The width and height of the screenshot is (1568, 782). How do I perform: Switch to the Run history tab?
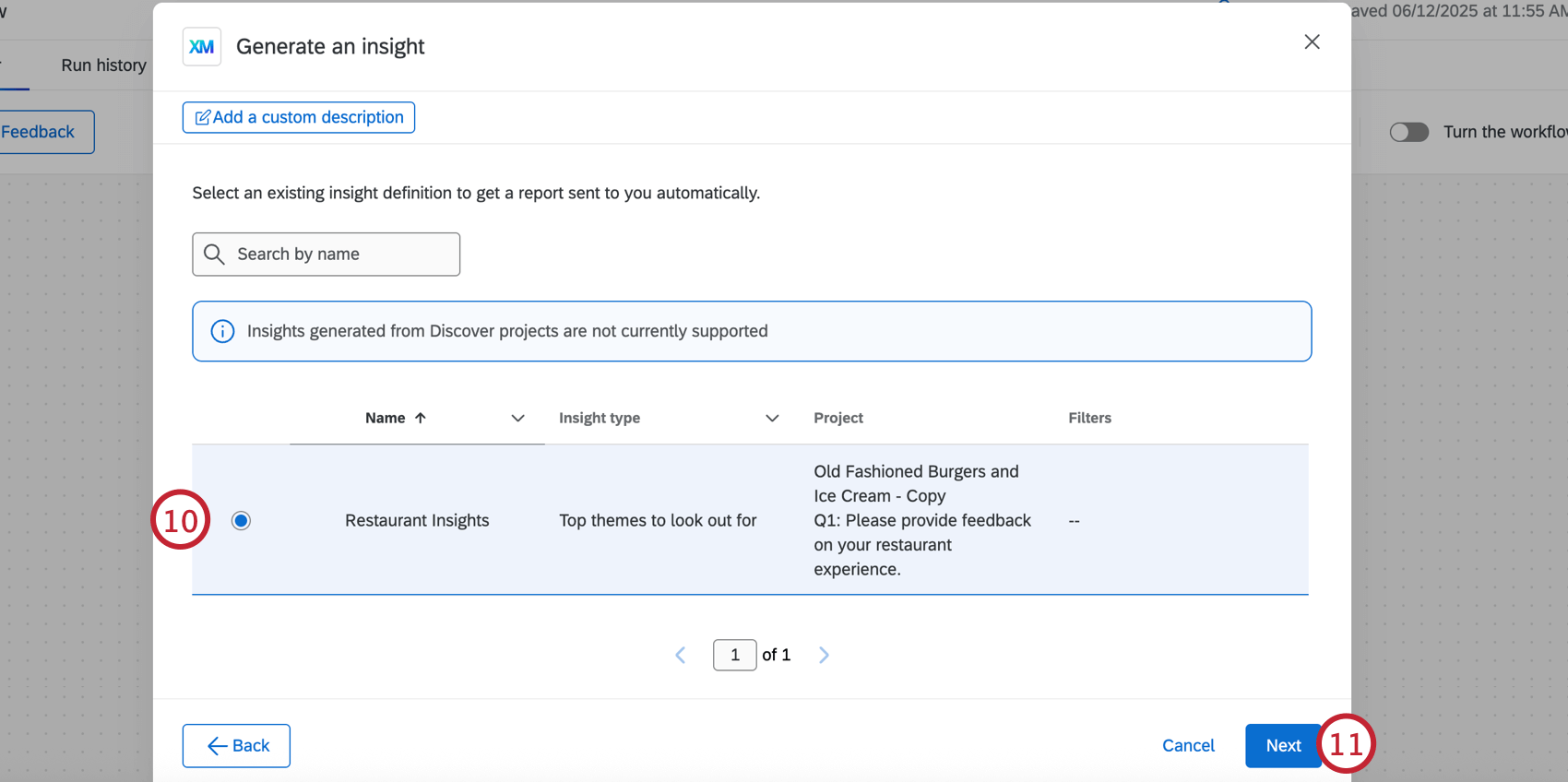tap(103, 65)
